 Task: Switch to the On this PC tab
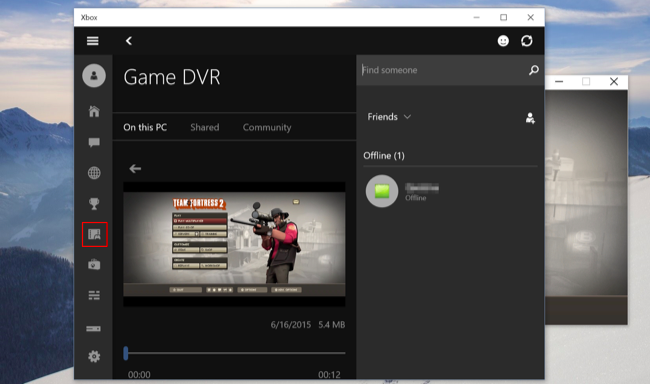[x=145, y=127]
